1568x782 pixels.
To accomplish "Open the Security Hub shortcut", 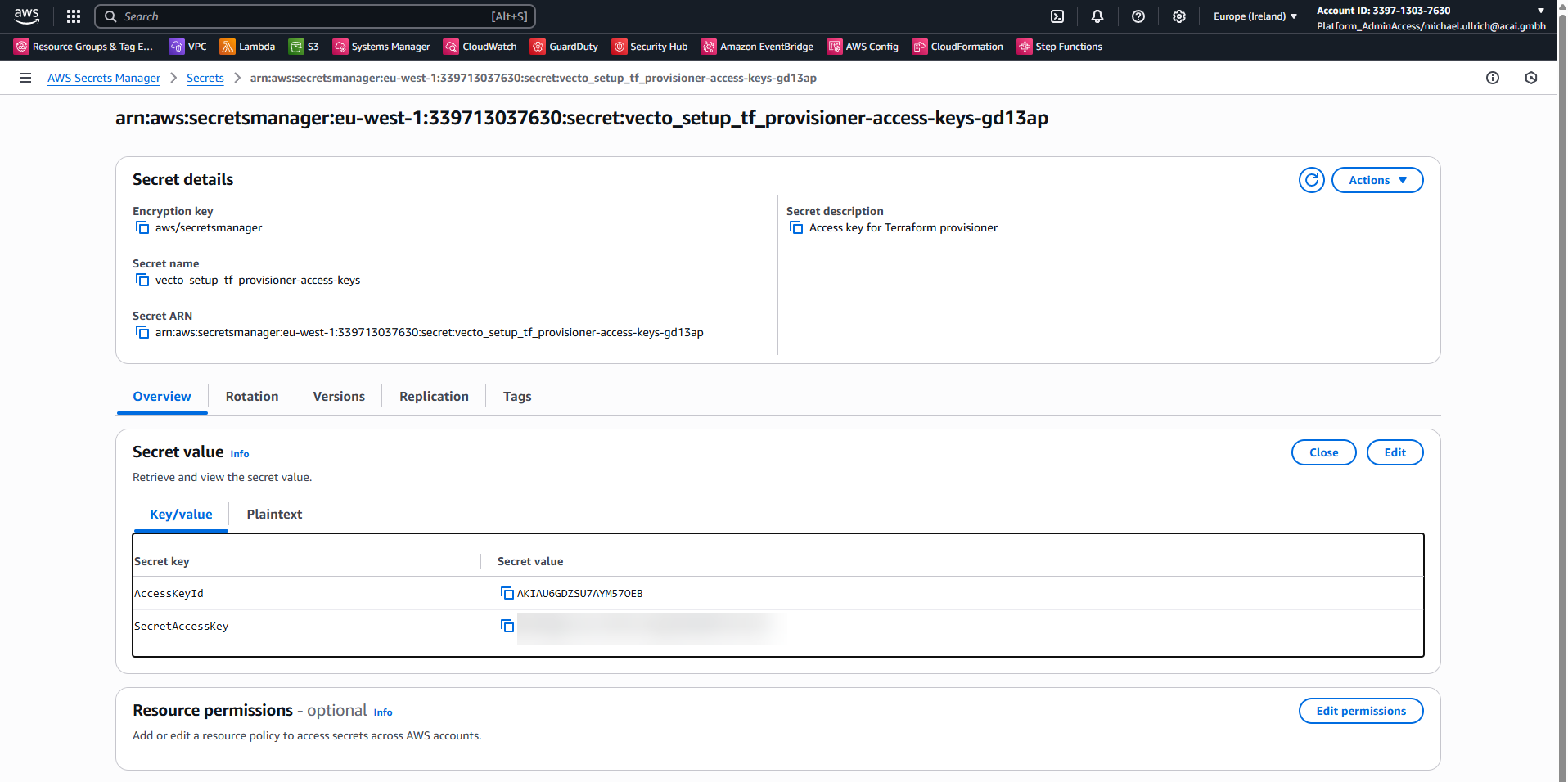I will pos(650,47).
